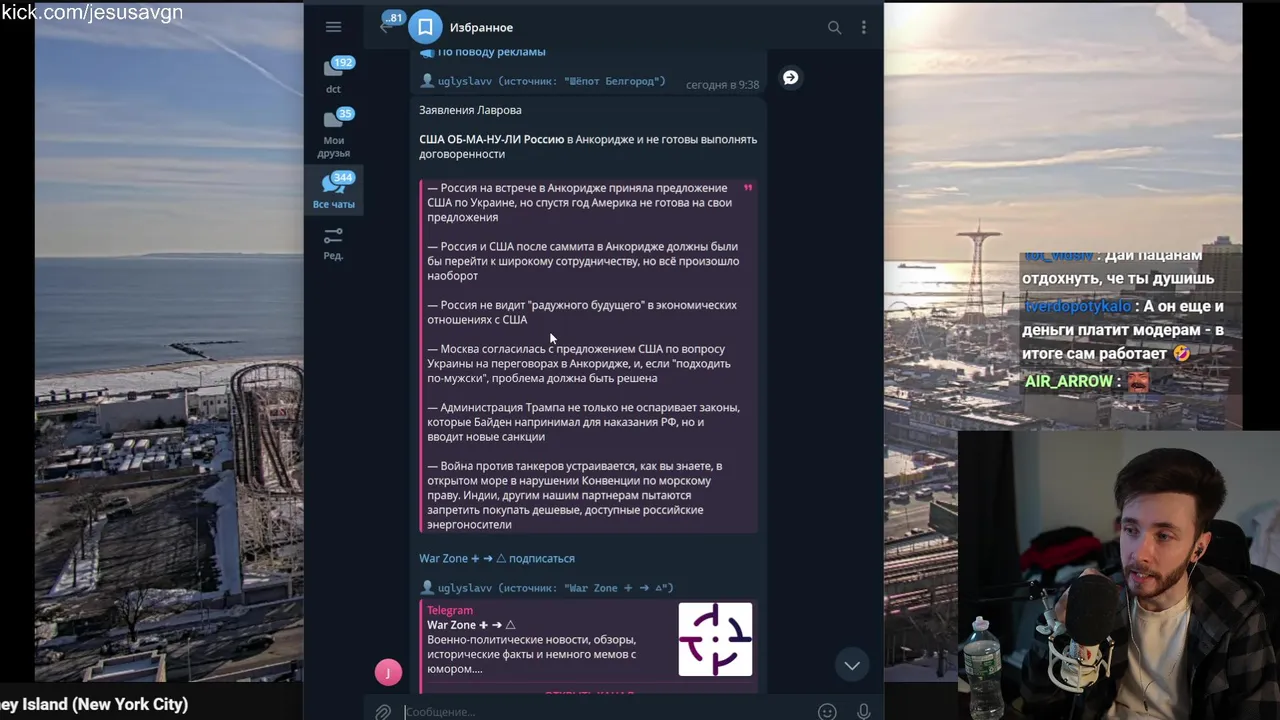
Task: Click the pink J user avatar
Action: click(388, 672)
